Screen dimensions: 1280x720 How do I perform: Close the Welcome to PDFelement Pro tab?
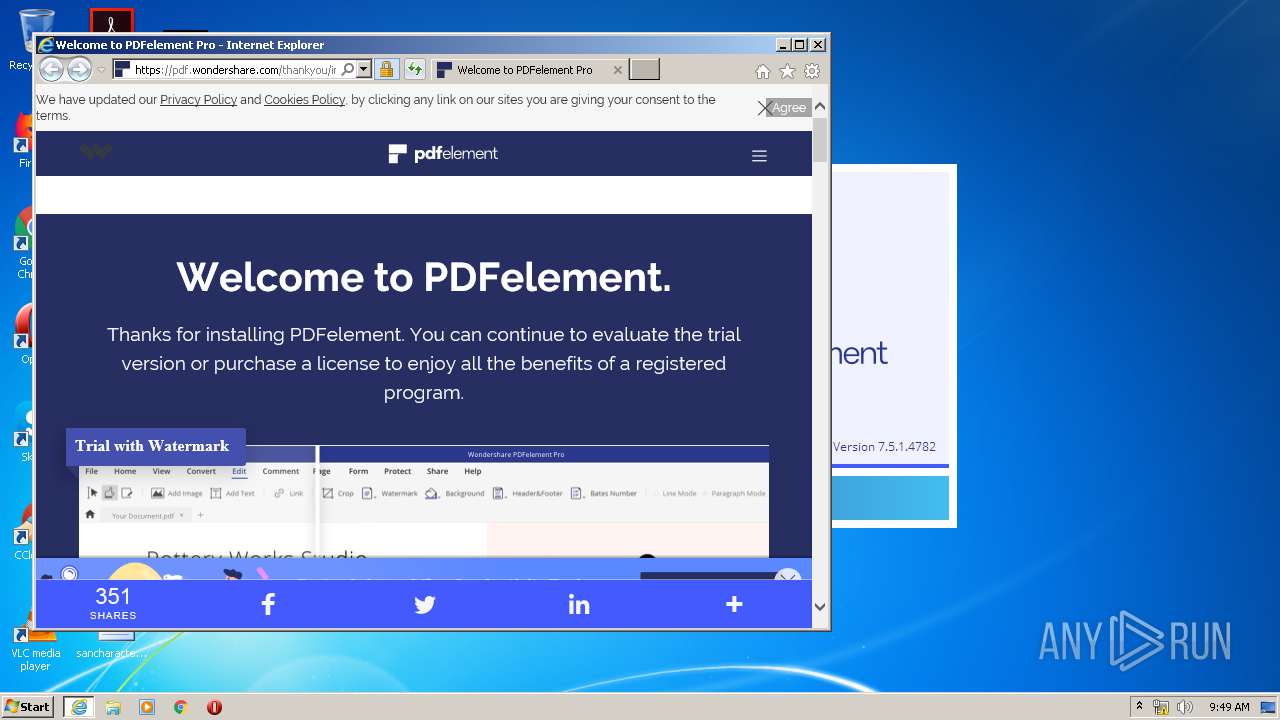tap(617, 70)
